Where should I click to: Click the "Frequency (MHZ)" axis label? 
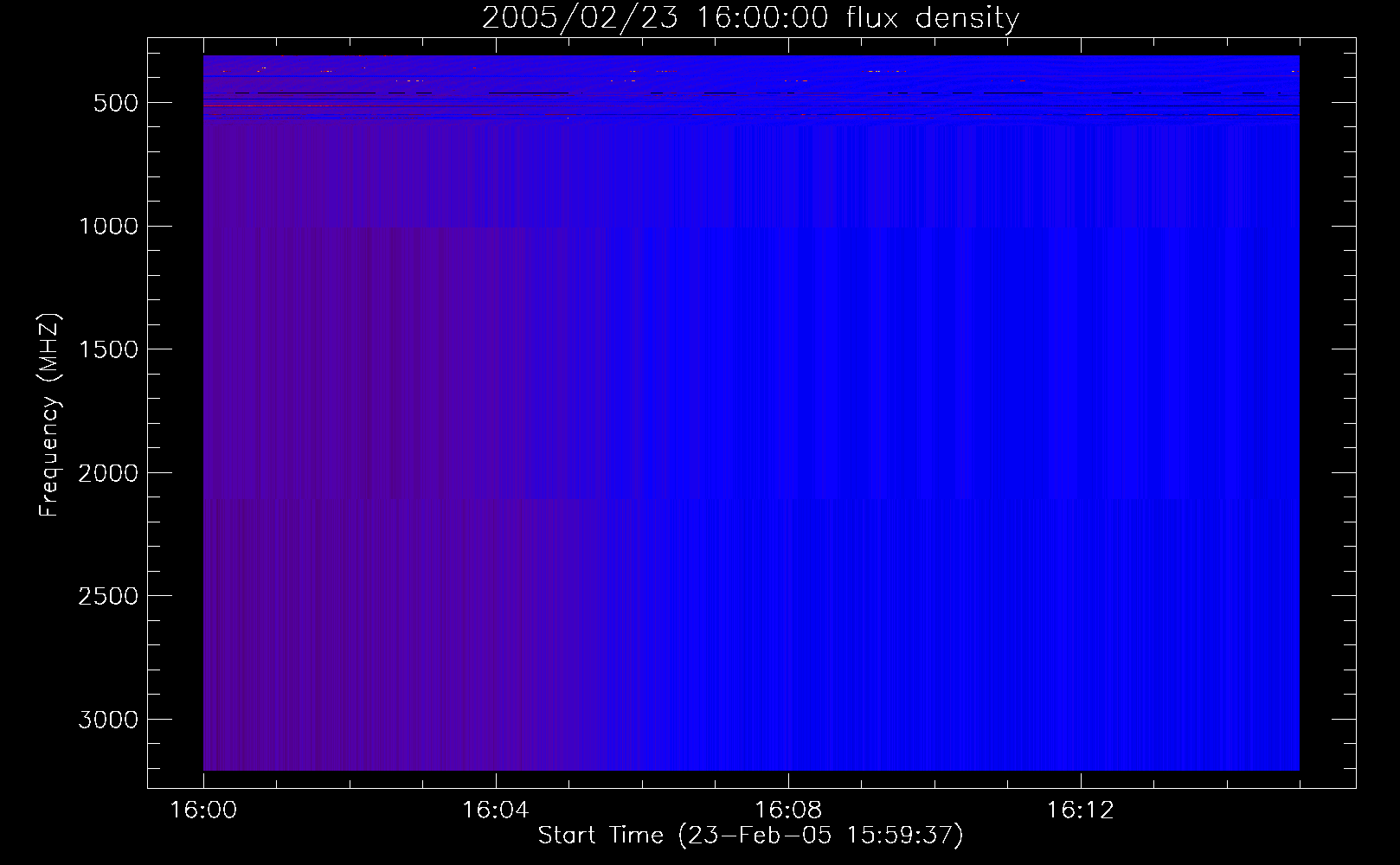point(49,414)
